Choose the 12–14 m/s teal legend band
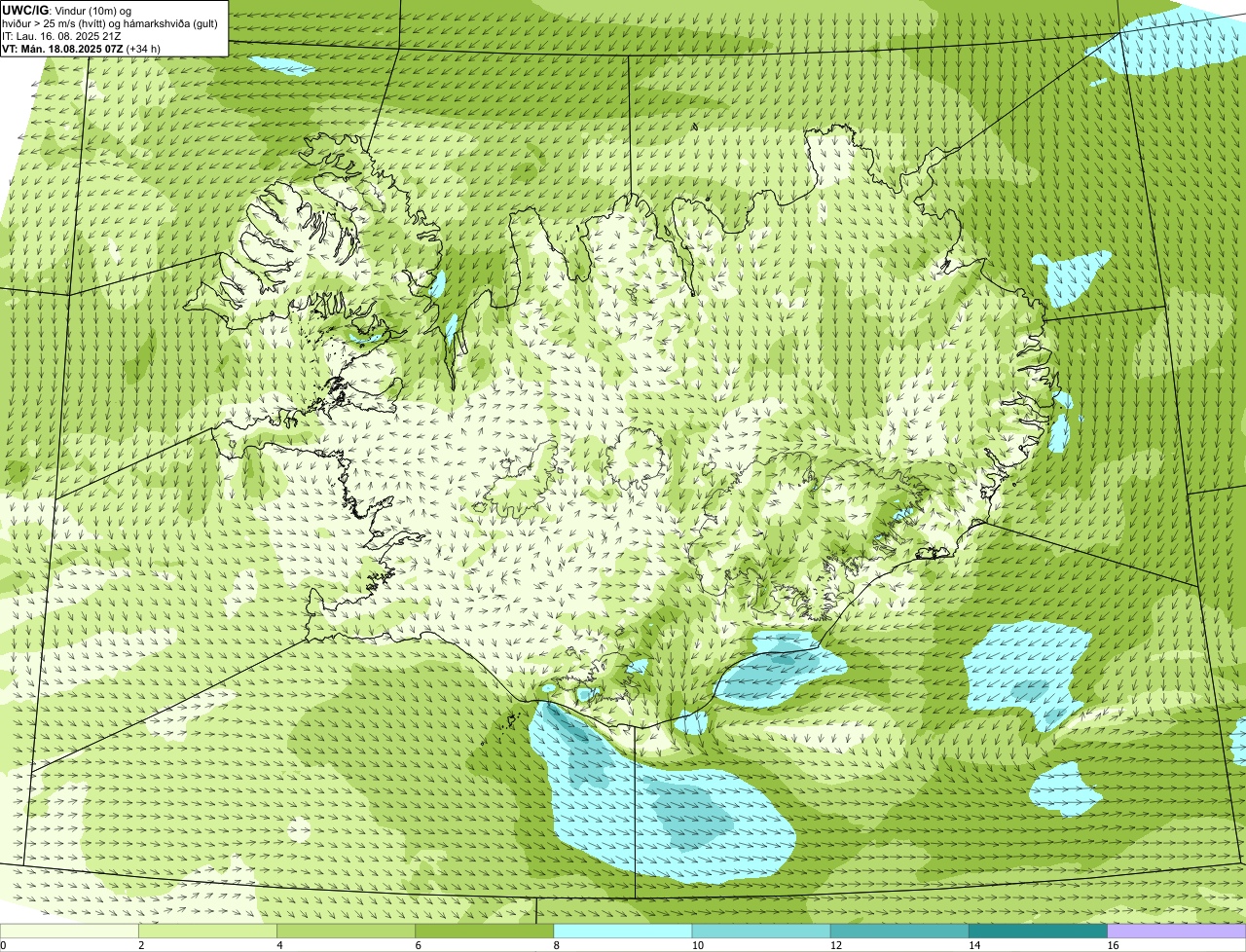Image resolution: width=1246 pixels, height=952 pixels. [x=899, y=931]
